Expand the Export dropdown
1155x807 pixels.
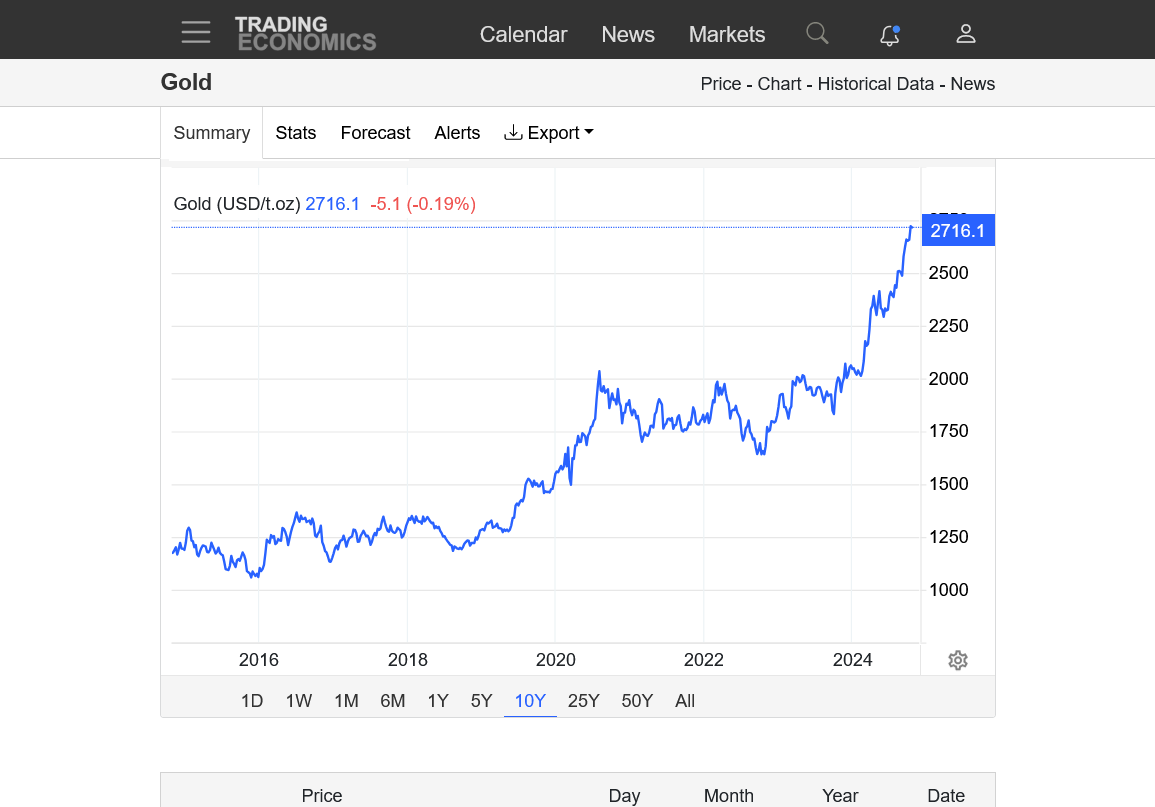coord(549,133)
